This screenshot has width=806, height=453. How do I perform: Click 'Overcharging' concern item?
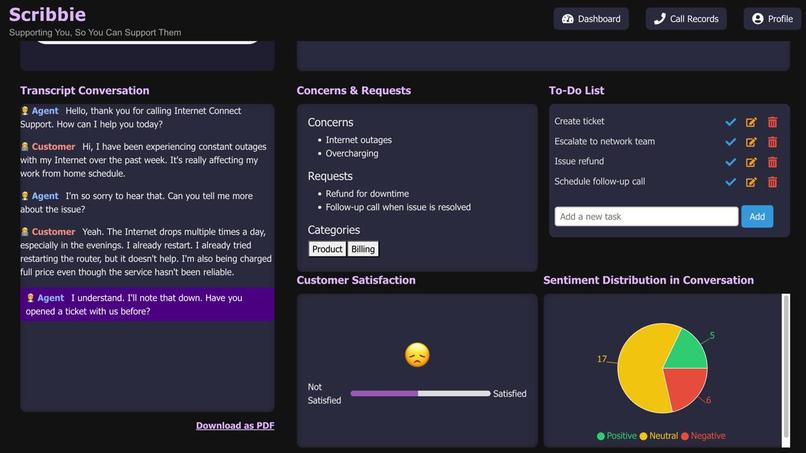pyautogui.click(x=352, y=153)
